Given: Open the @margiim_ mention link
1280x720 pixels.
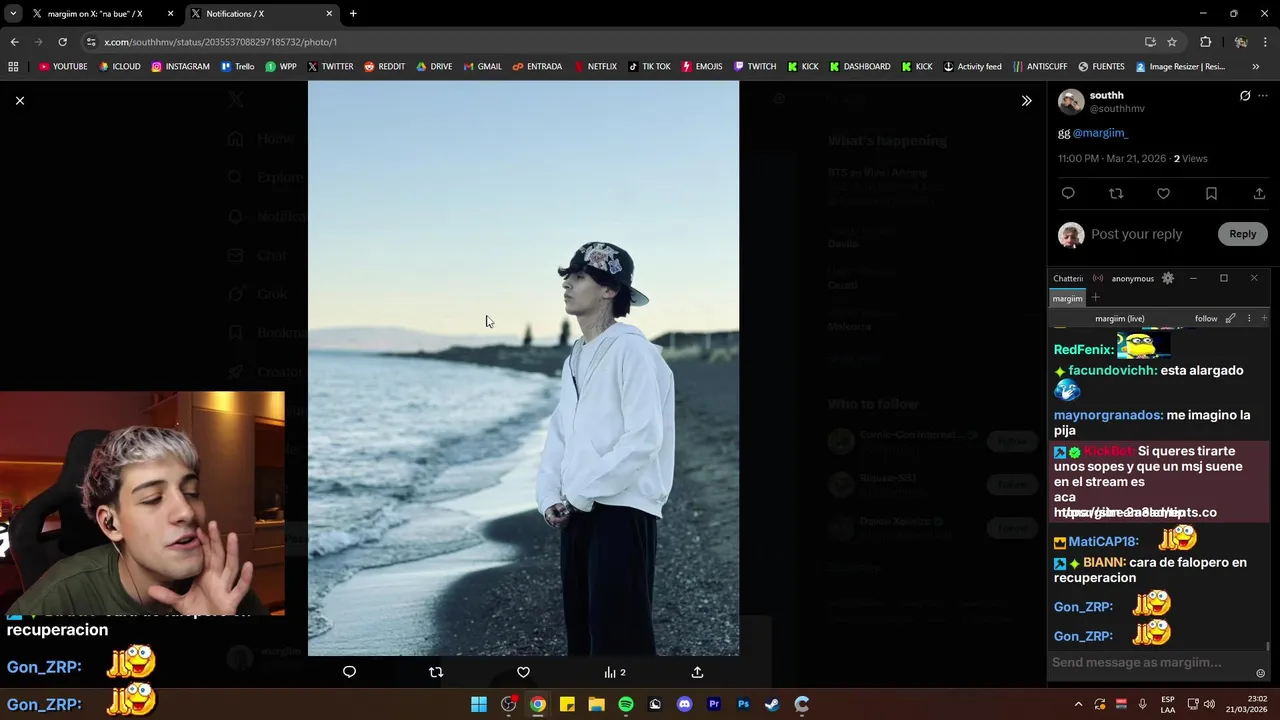Looking at the screenshot, I should 1100,133.
